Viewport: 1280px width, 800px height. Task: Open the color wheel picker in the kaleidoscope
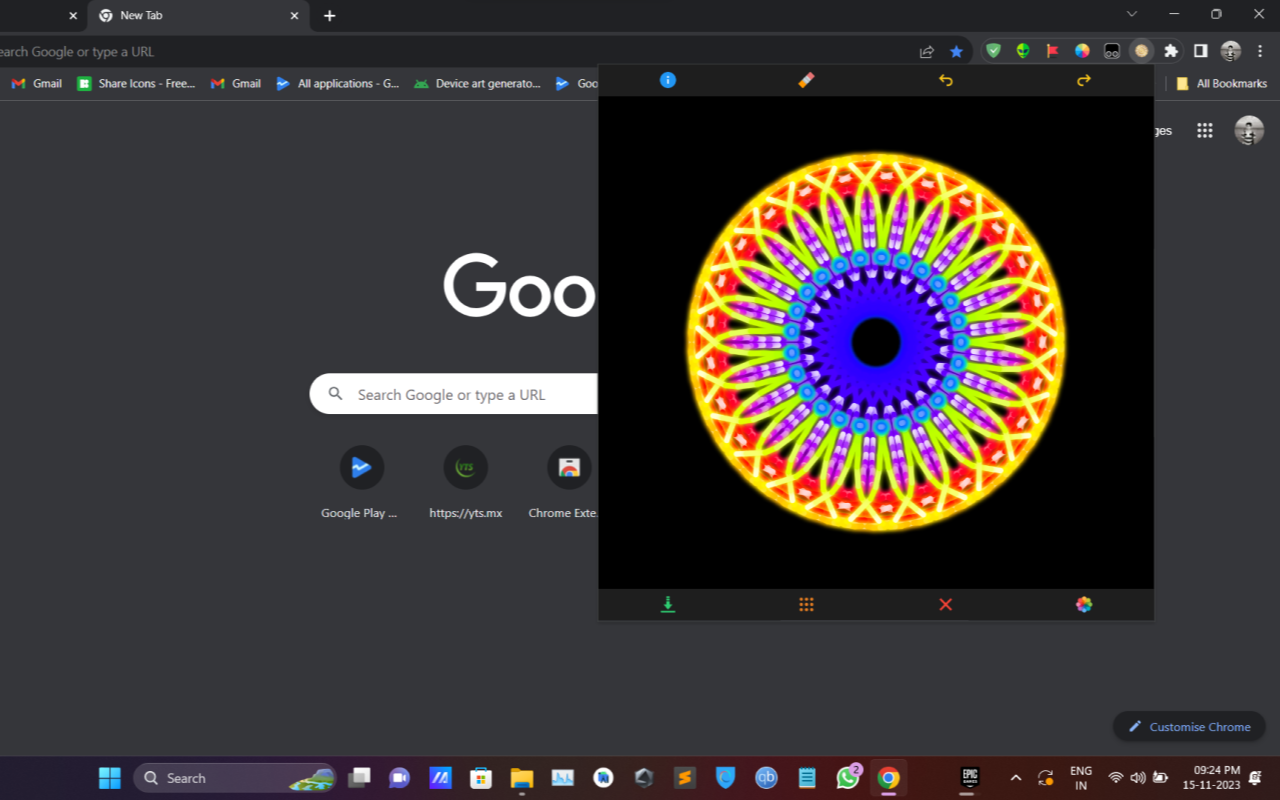coord(1083,604)
